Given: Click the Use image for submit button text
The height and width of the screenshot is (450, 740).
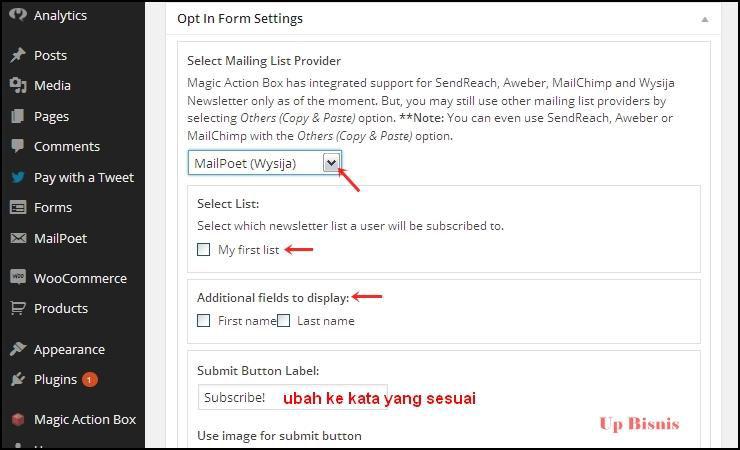Looking at the screenshot, I should pyautogui.click(x=279, y=435).
